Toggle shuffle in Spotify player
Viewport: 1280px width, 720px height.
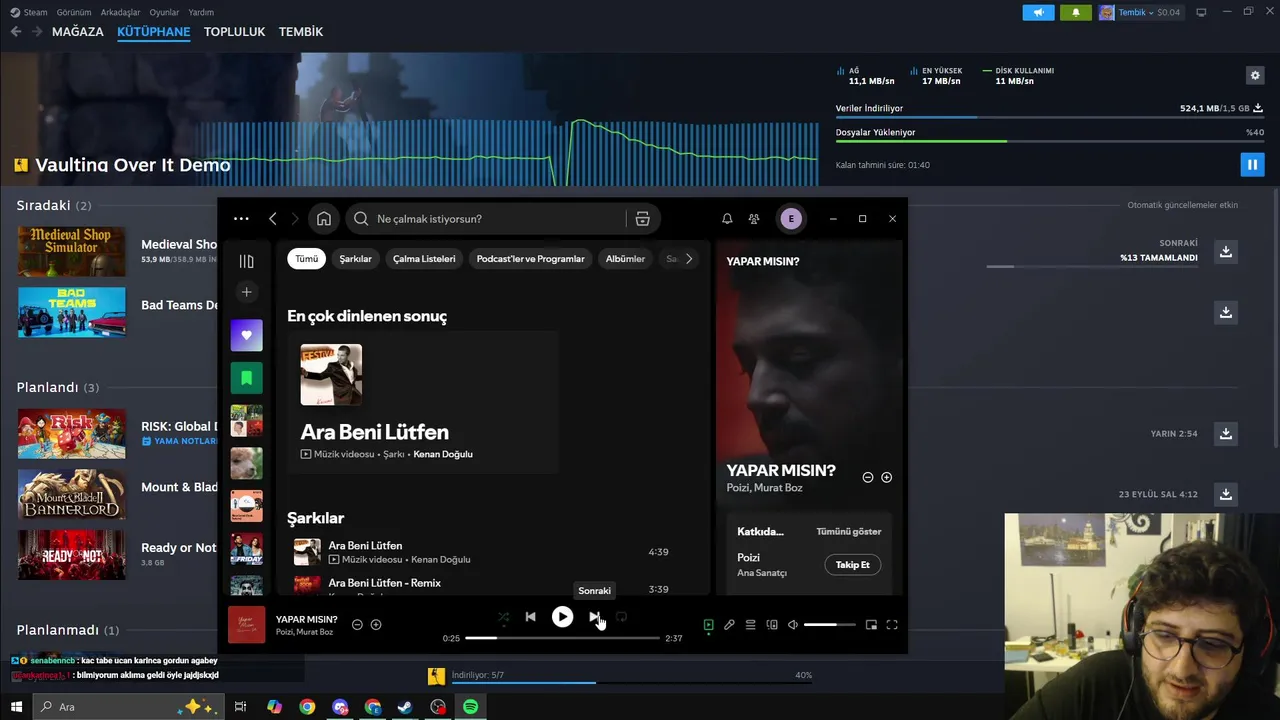coord(503,617)
